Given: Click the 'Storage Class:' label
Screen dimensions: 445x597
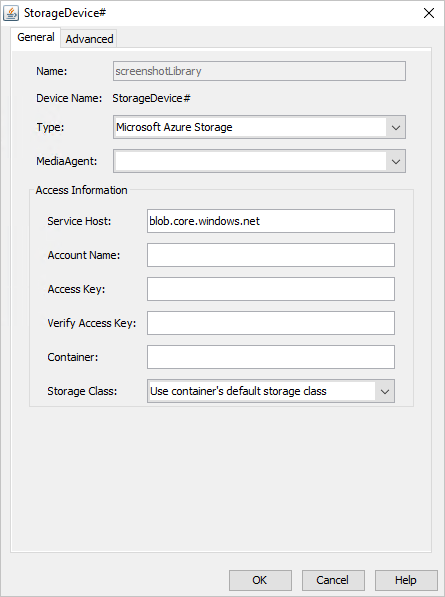Looking at the screenshot, I should pos(82,391).
